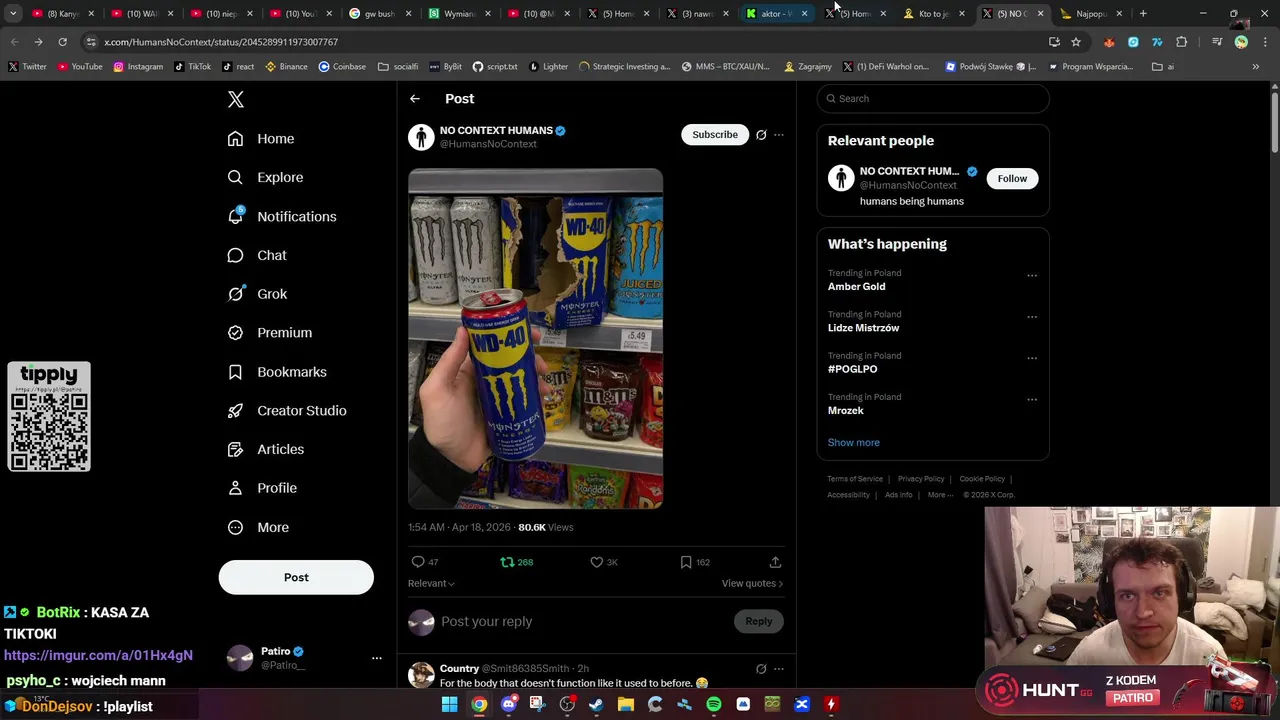Viewport: 1280px width, 720px height.
Task: Click the large Post button
Action: [x=296, y=577]
